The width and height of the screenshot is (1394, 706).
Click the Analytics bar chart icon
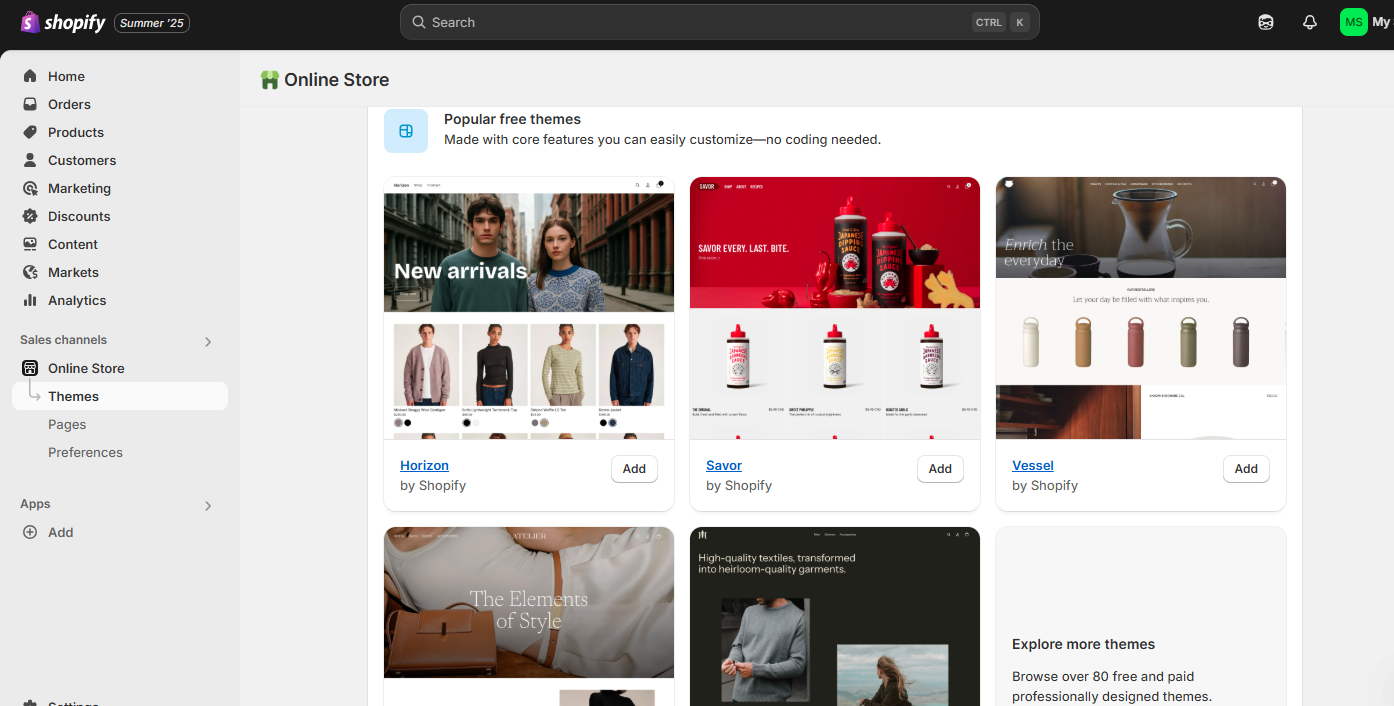[x=30, y=300]
